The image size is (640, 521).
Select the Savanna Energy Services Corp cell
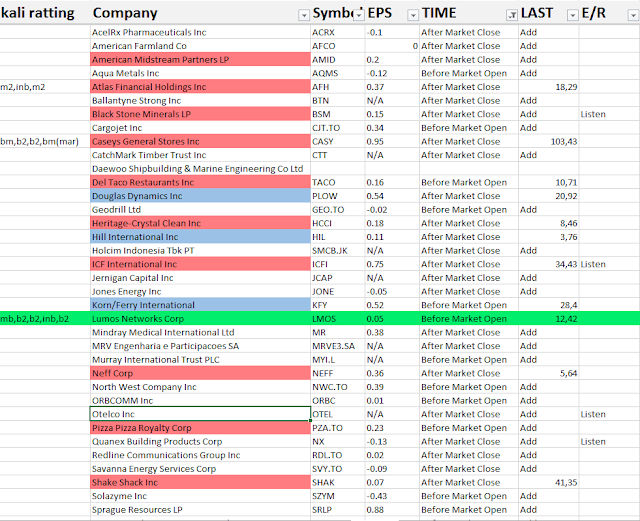200,469
